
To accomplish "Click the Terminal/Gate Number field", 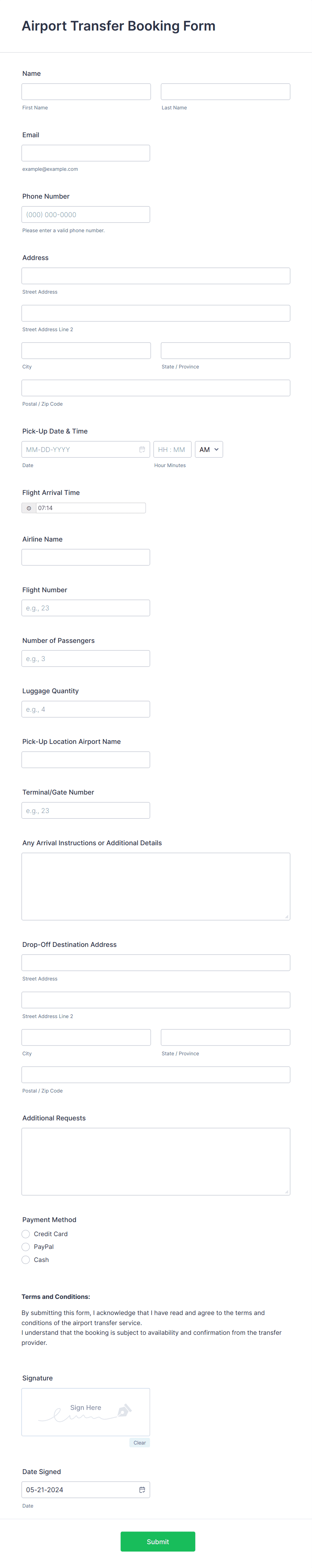I will tap(86, 810).
